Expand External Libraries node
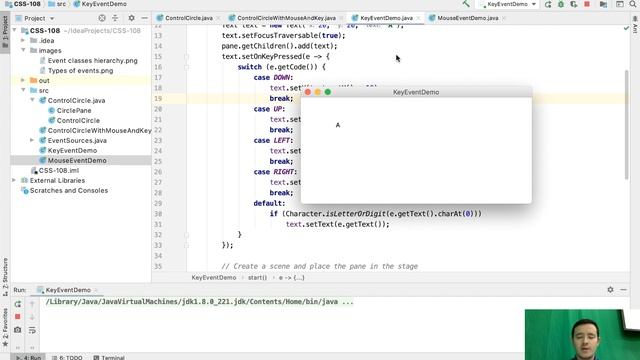 click(14, 180)
